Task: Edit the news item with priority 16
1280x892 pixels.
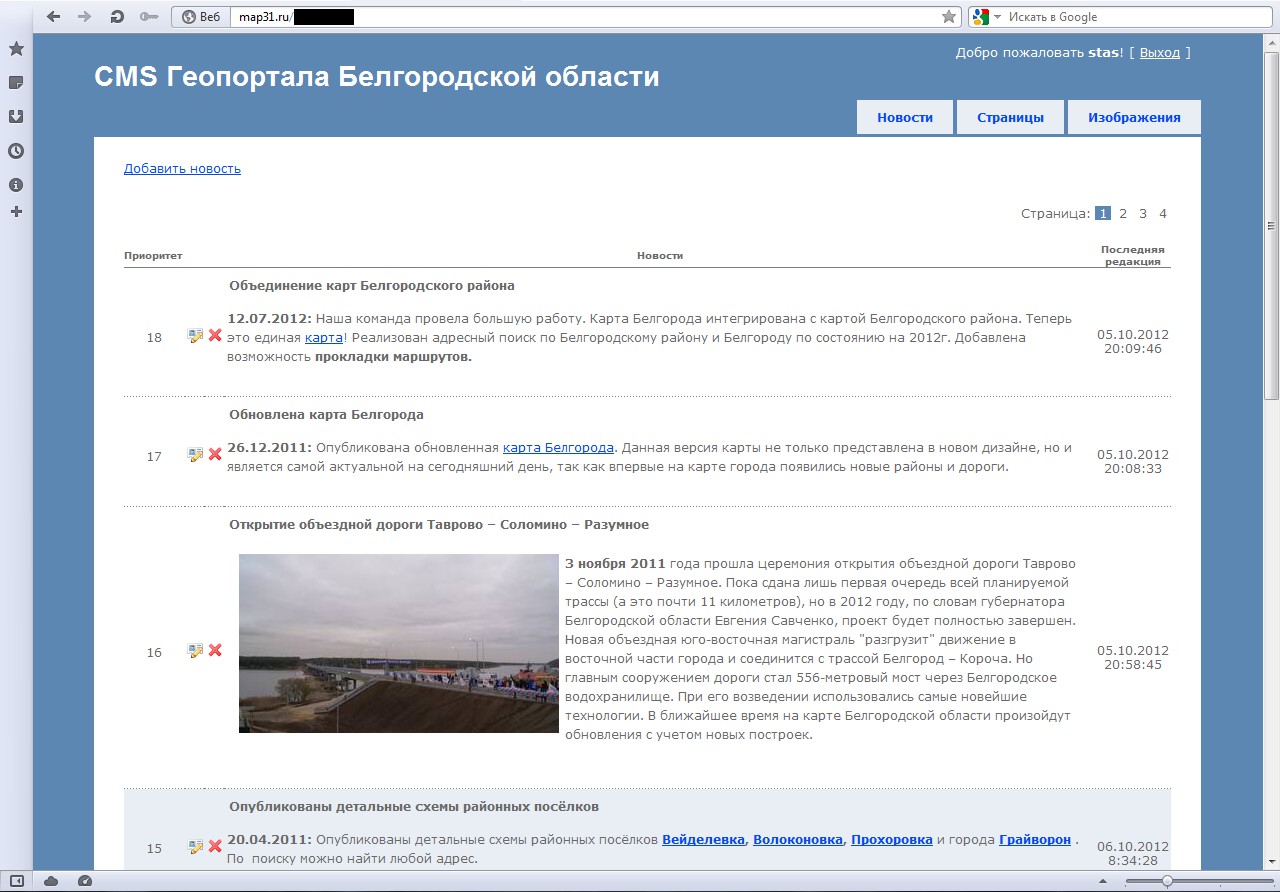Action: (196, 651)
